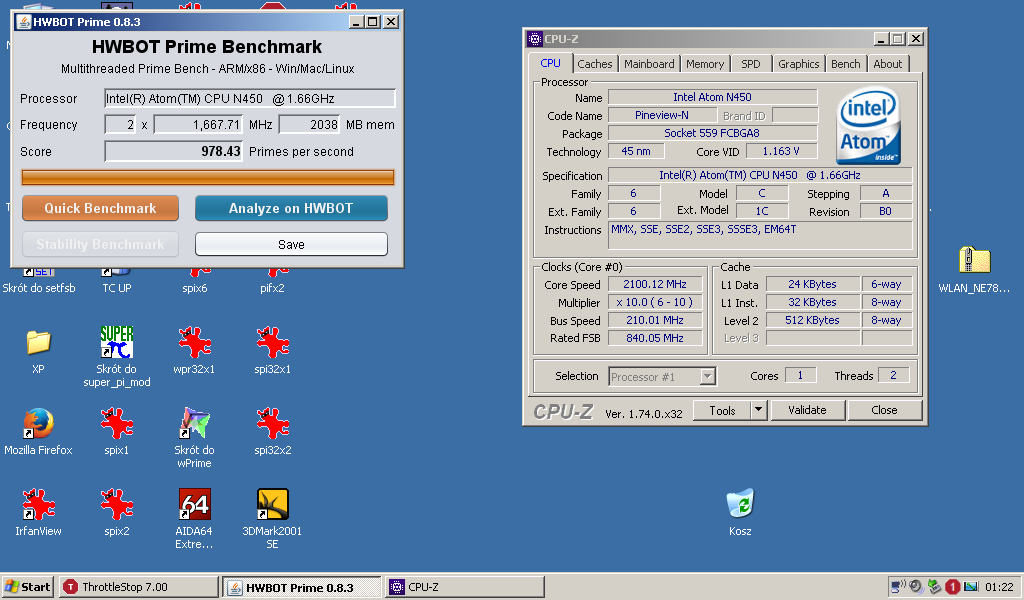Click the Core Speed value 2100.12 MHz
The height and width of the screenshot is (600, 1024).
pyautogui.click(x=655, y=284)
